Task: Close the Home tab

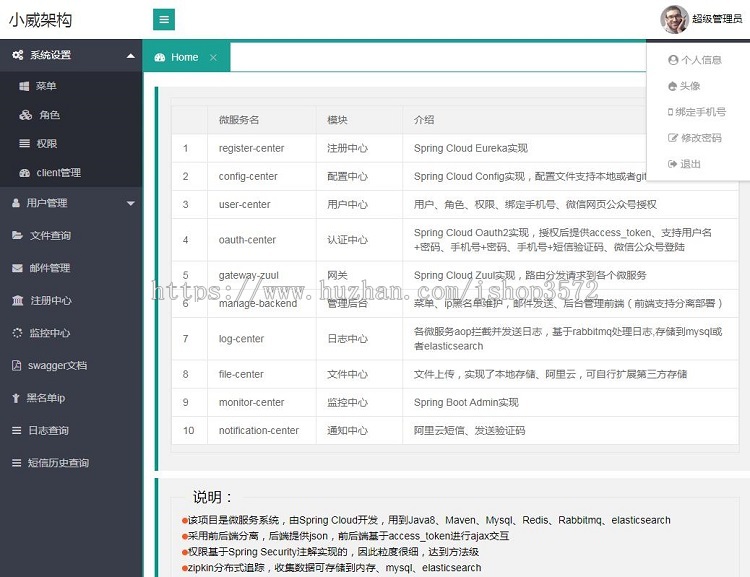Action: point(213,57)
